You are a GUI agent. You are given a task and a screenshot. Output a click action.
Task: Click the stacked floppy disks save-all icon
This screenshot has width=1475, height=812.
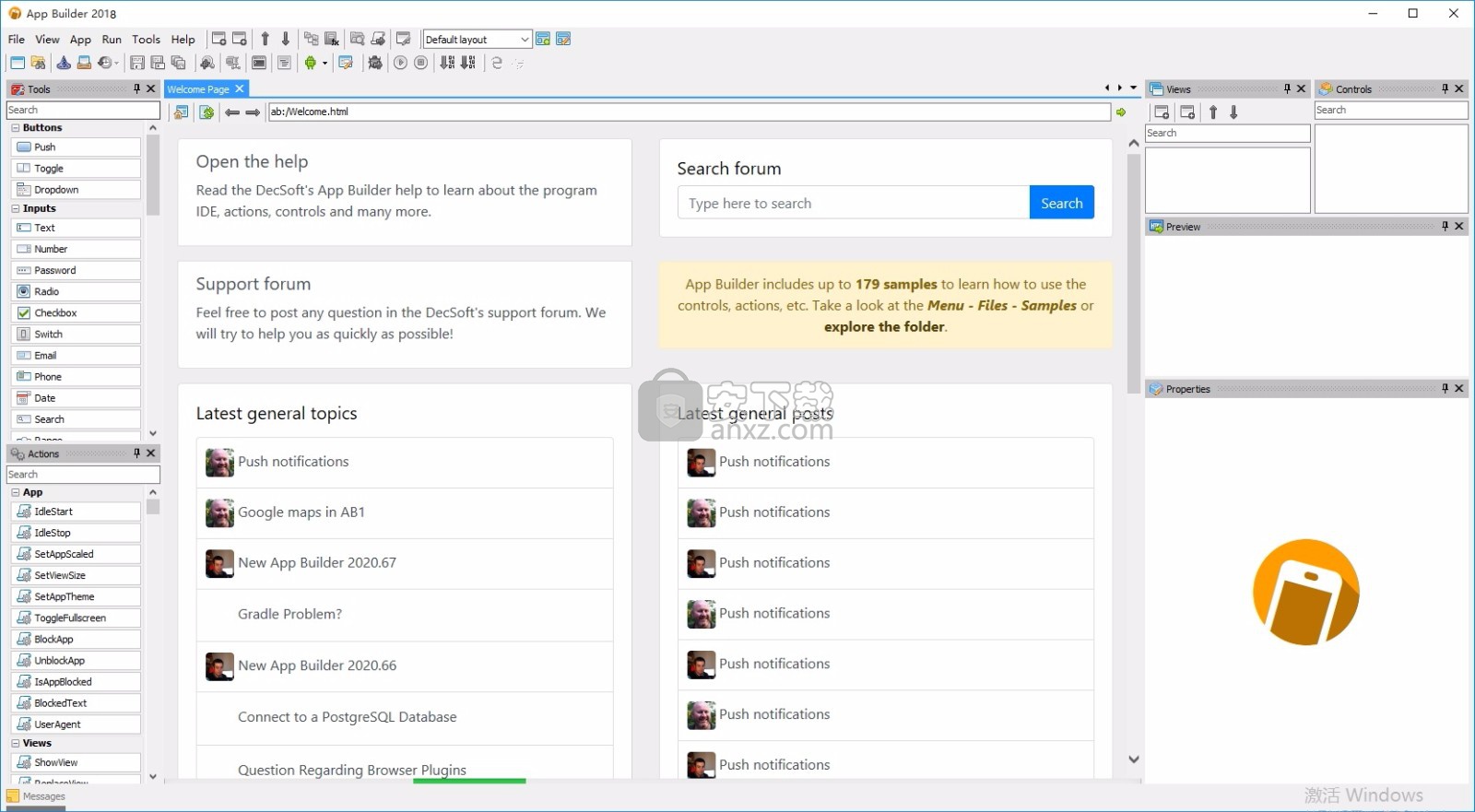pos(178,63)
